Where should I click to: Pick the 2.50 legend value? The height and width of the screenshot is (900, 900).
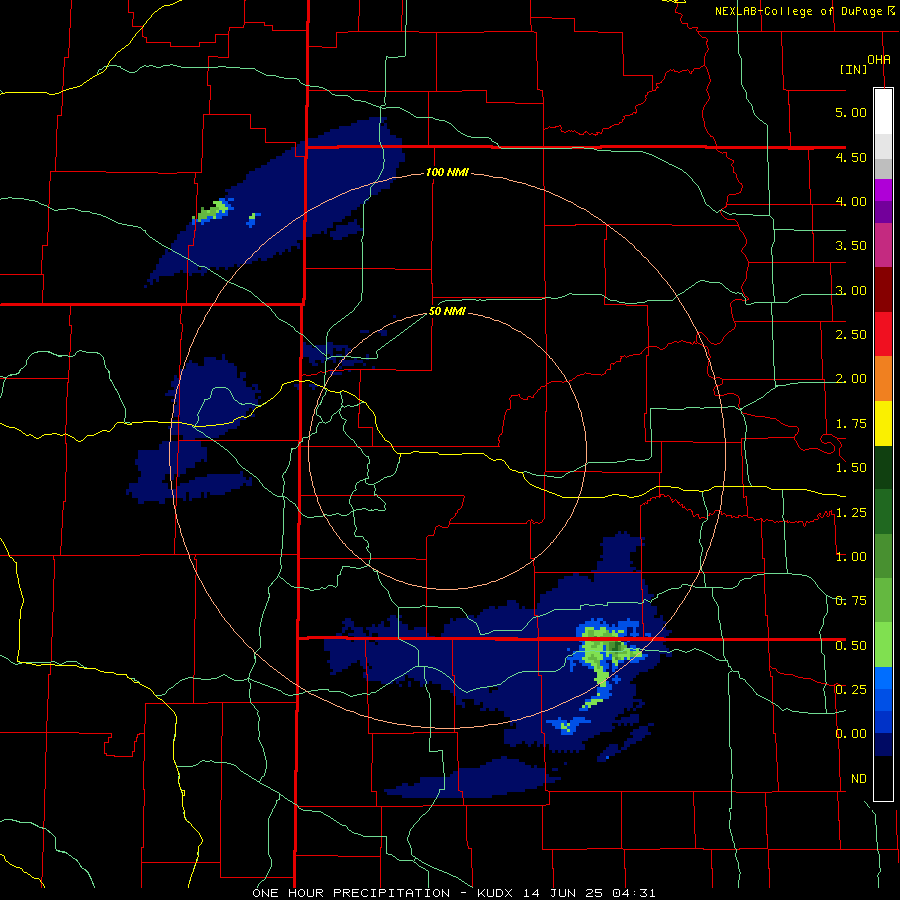click(851, 335)
